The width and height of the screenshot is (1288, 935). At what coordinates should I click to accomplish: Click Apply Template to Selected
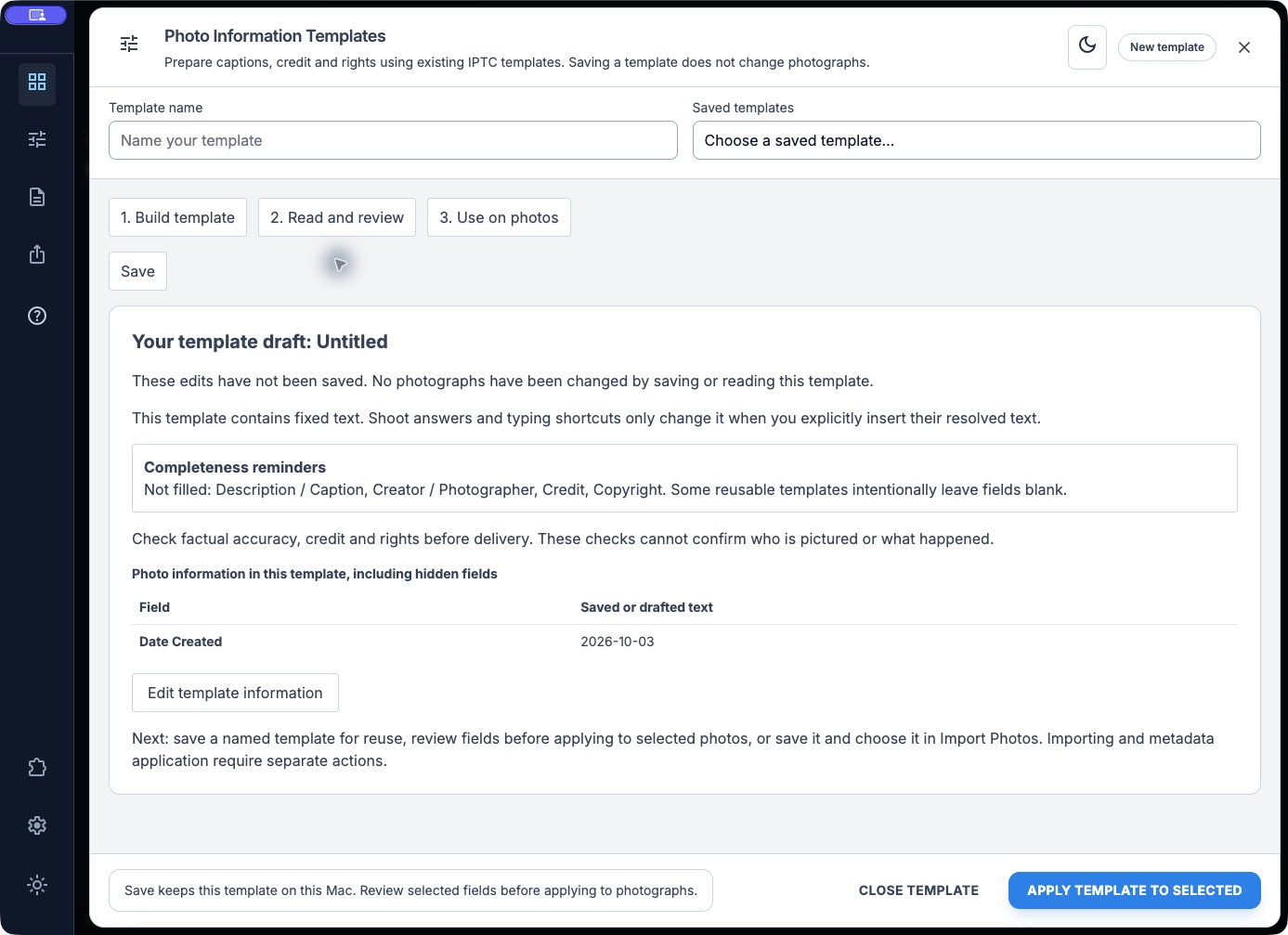click(x=1135, y=890)
